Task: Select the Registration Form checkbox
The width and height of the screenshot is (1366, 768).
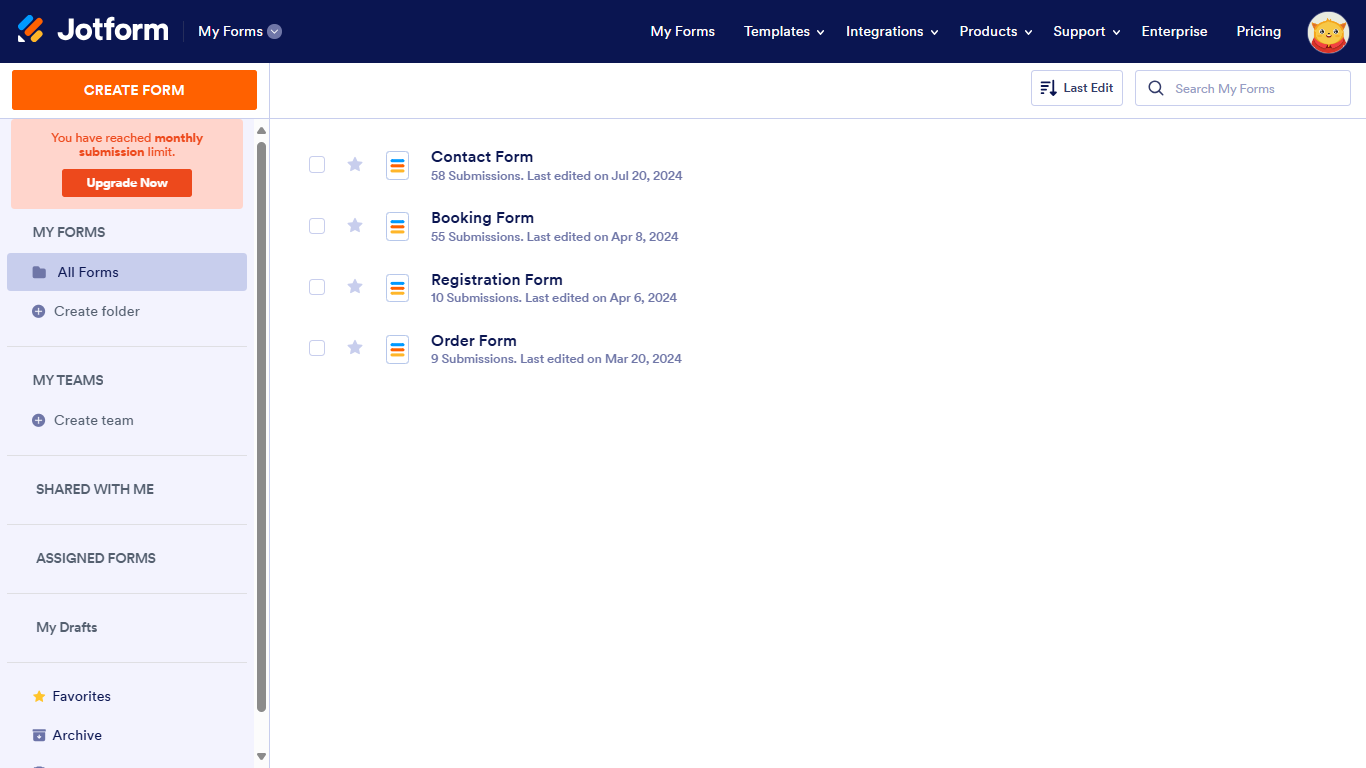Action: [x=317, y=287]
